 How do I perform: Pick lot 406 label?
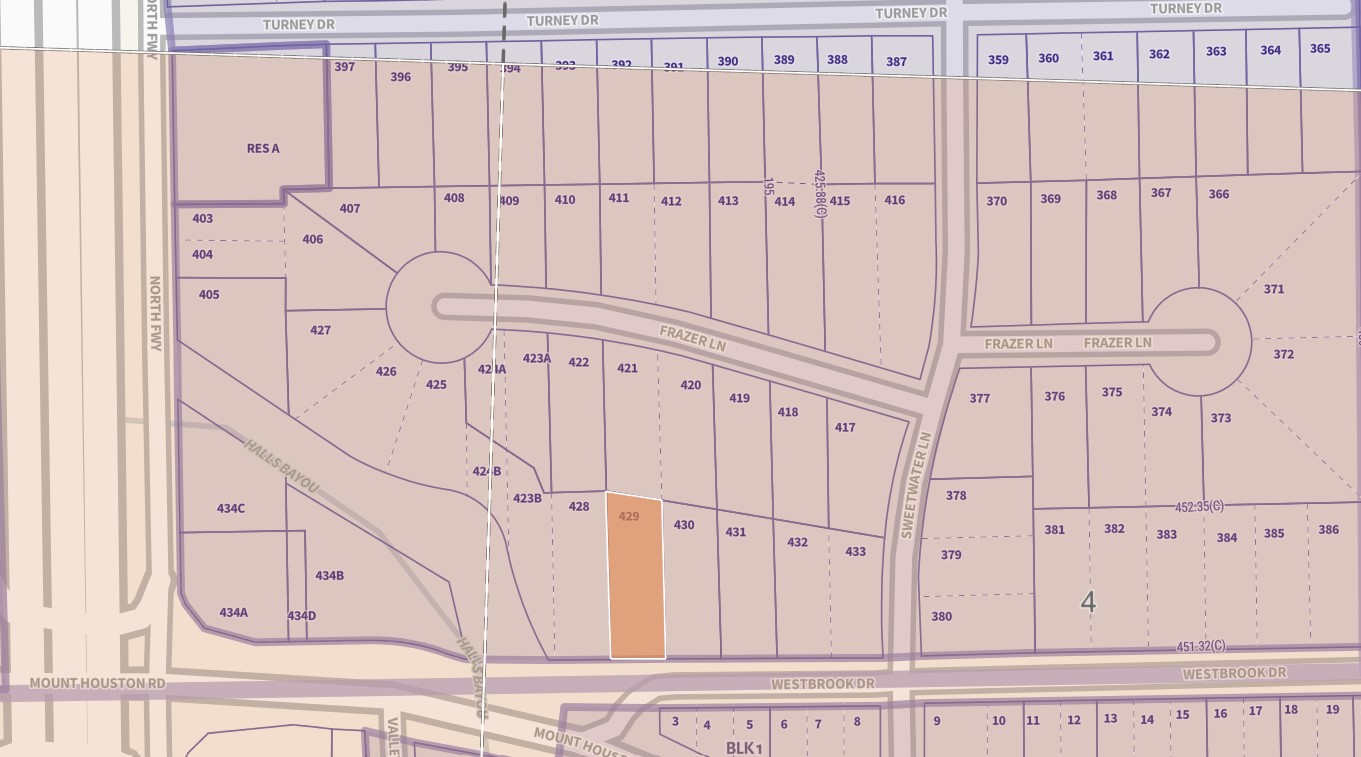pos(313,239)
